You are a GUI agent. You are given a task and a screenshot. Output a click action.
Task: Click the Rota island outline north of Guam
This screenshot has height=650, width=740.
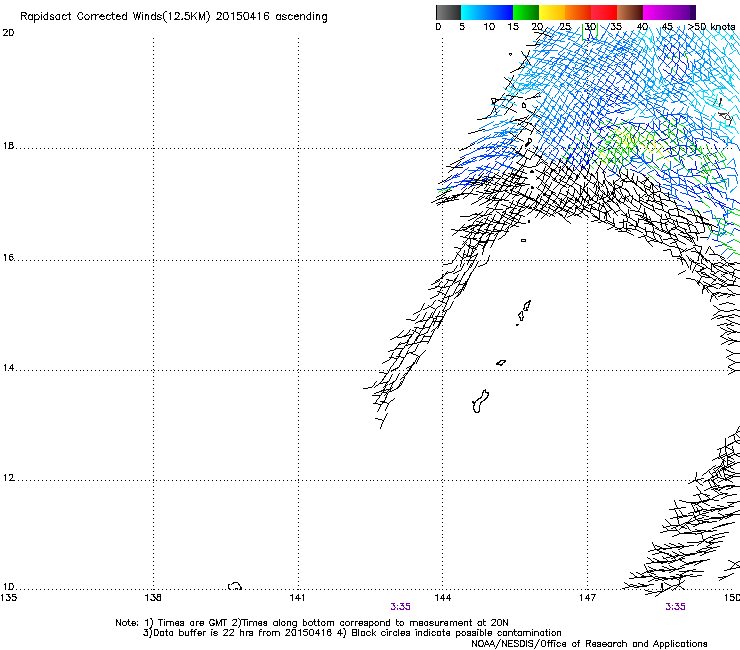[501, 363]
